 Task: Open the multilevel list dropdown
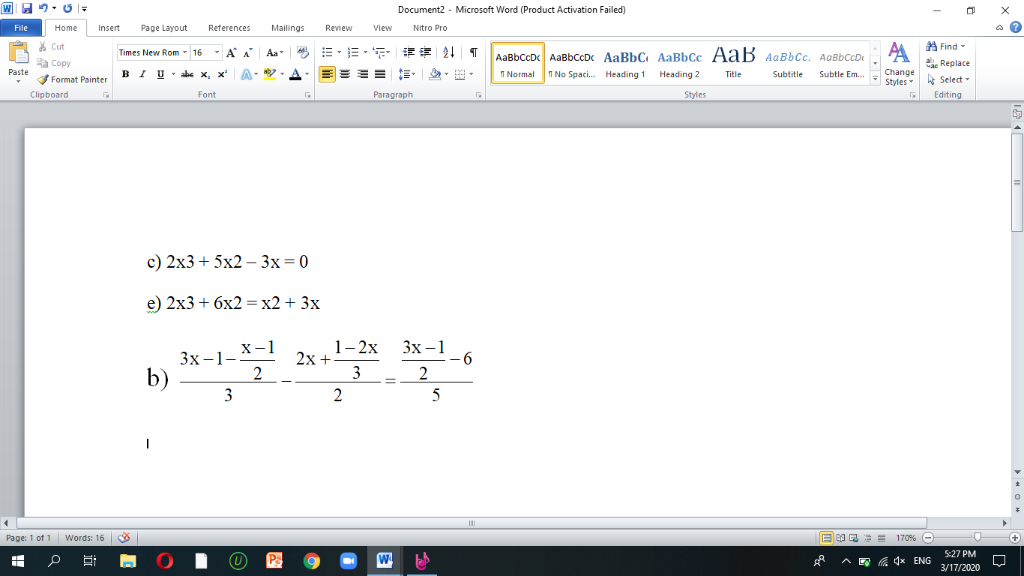(x=389, y=52)
